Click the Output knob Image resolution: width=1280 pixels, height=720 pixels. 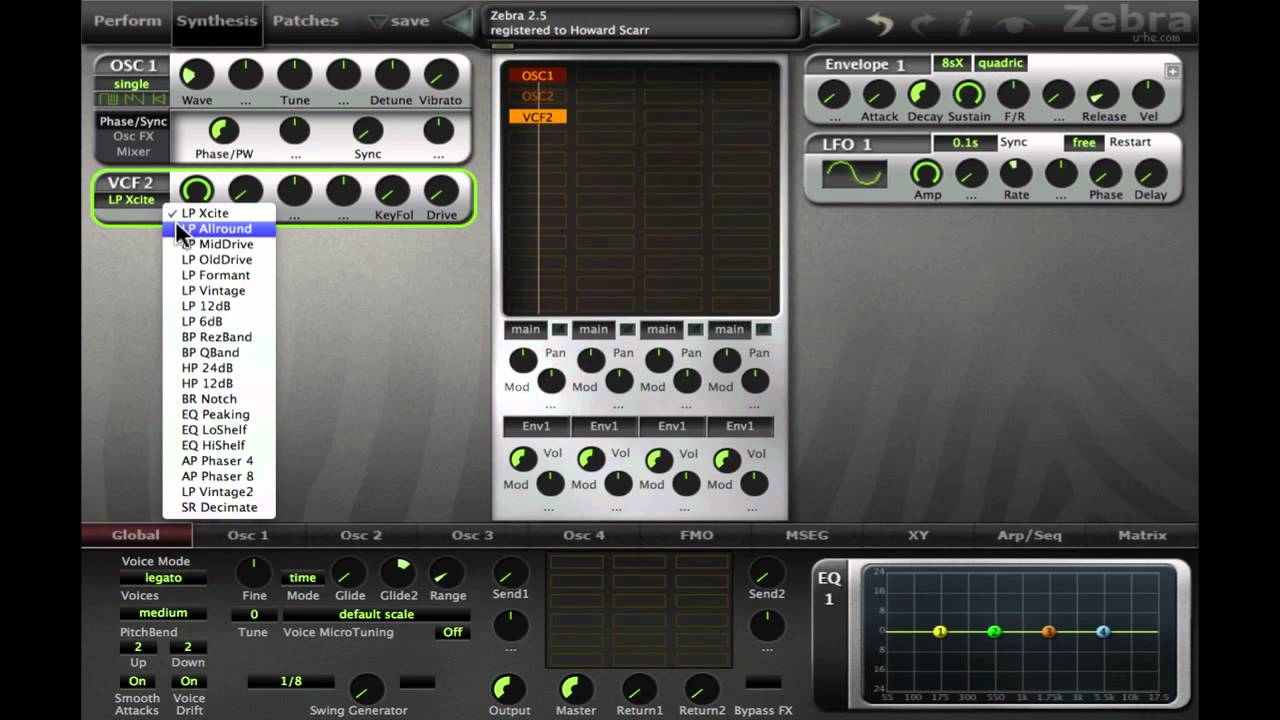508,688
